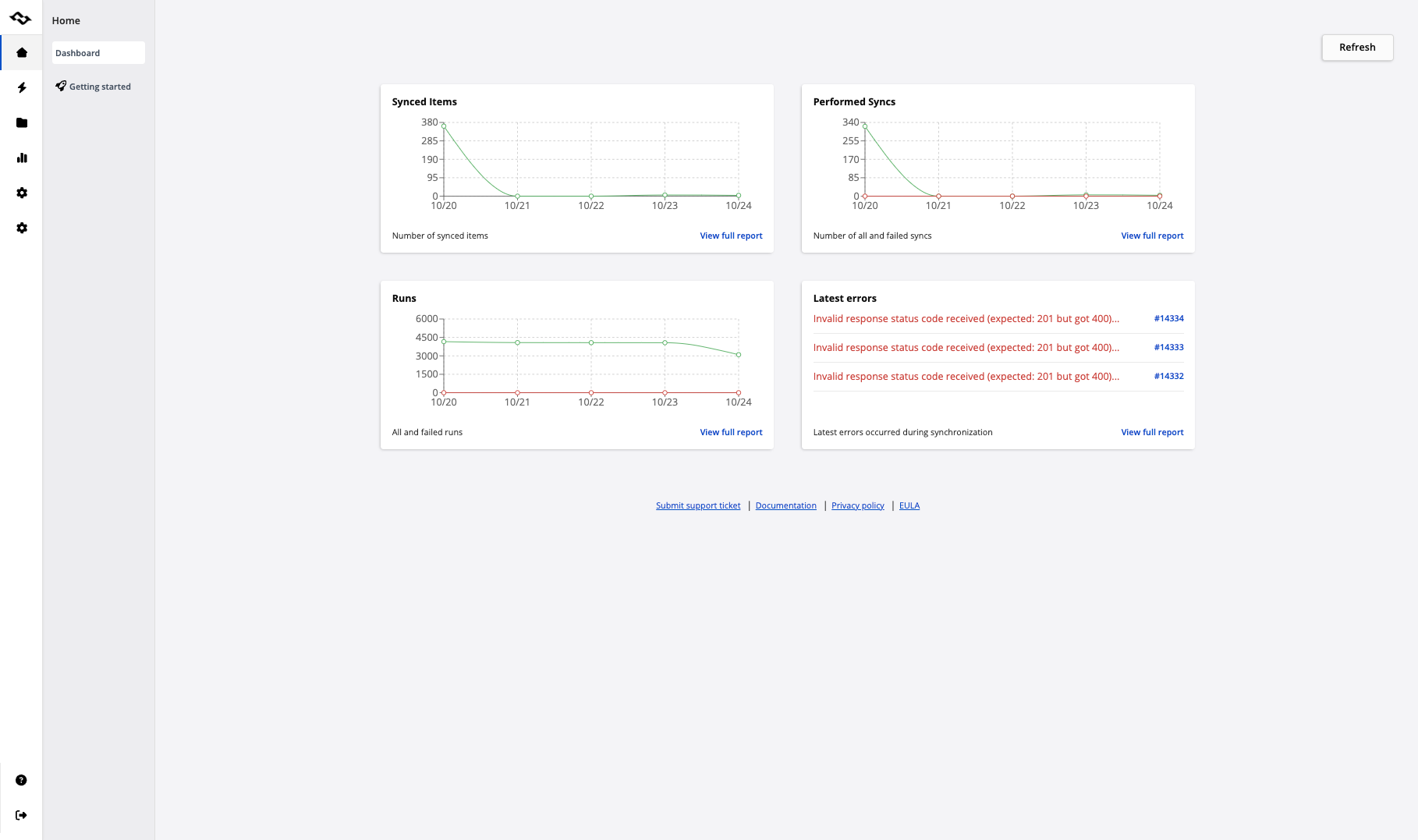
Task: View full report for Runs
Action: tap(731, 432)
